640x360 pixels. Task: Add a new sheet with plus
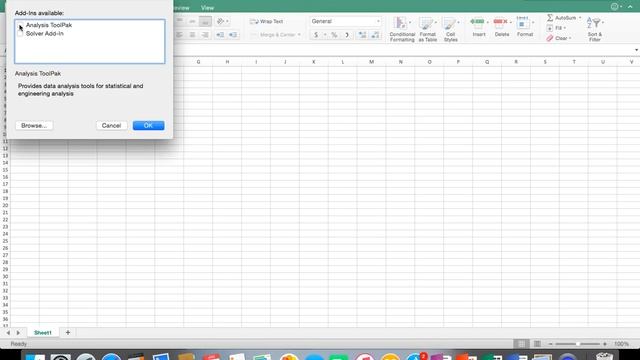coord(68,333)
